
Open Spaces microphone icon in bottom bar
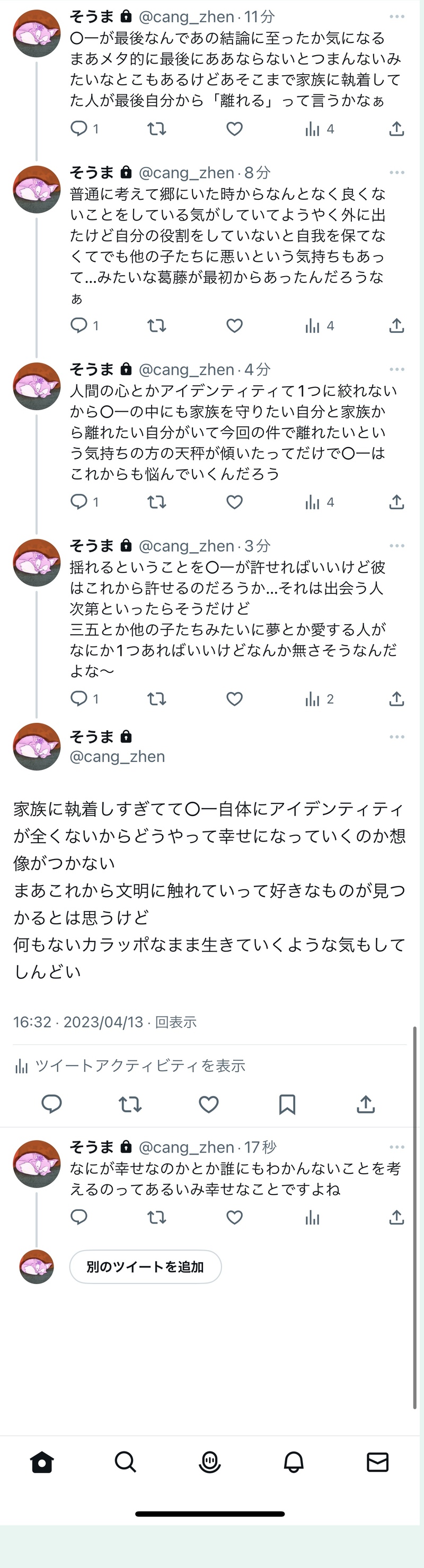(x=209, y=1462)
